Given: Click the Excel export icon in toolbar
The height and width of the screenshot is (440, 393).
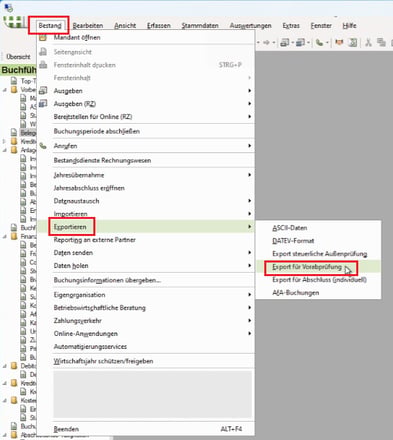Looking at the screenshot, I should pos(353,43).
